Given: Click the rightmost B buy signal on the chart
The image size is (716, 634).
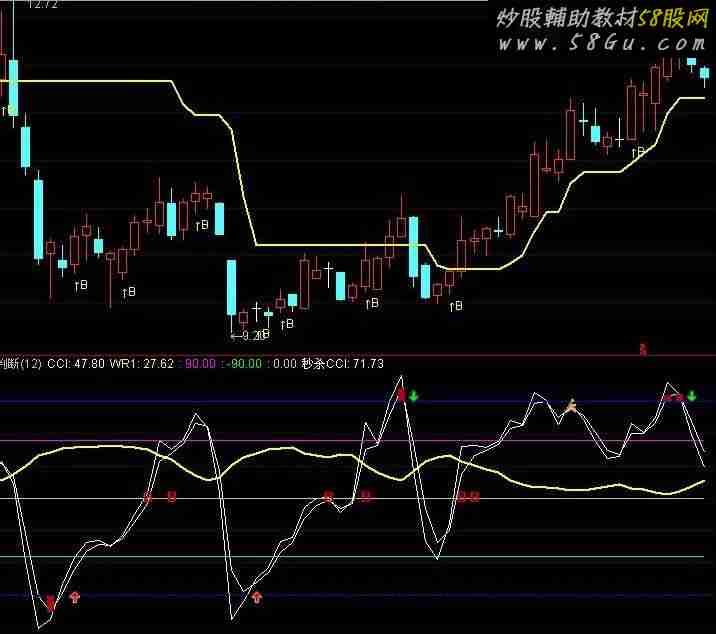Looking at the screenshot, I should [457, 305].
